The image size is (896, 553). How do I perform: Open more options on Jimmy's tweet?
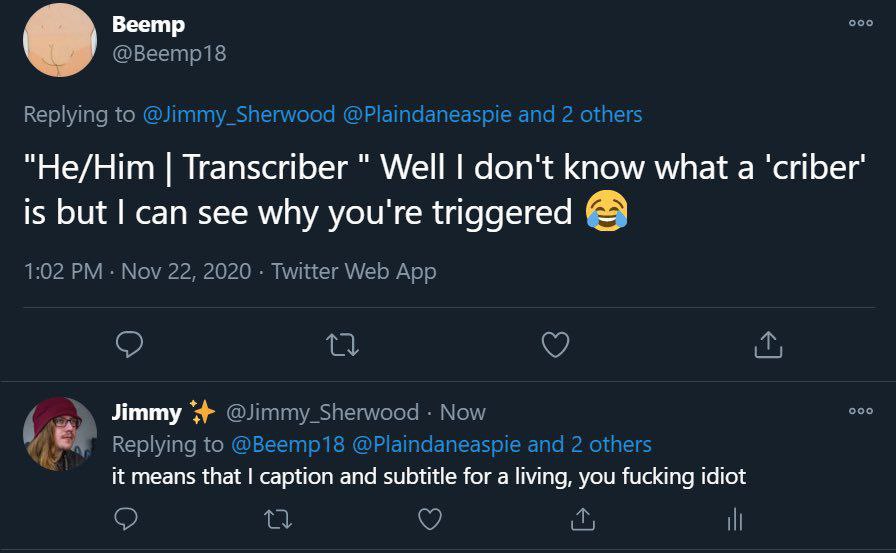pyautogui.click(x=860, y=411)
